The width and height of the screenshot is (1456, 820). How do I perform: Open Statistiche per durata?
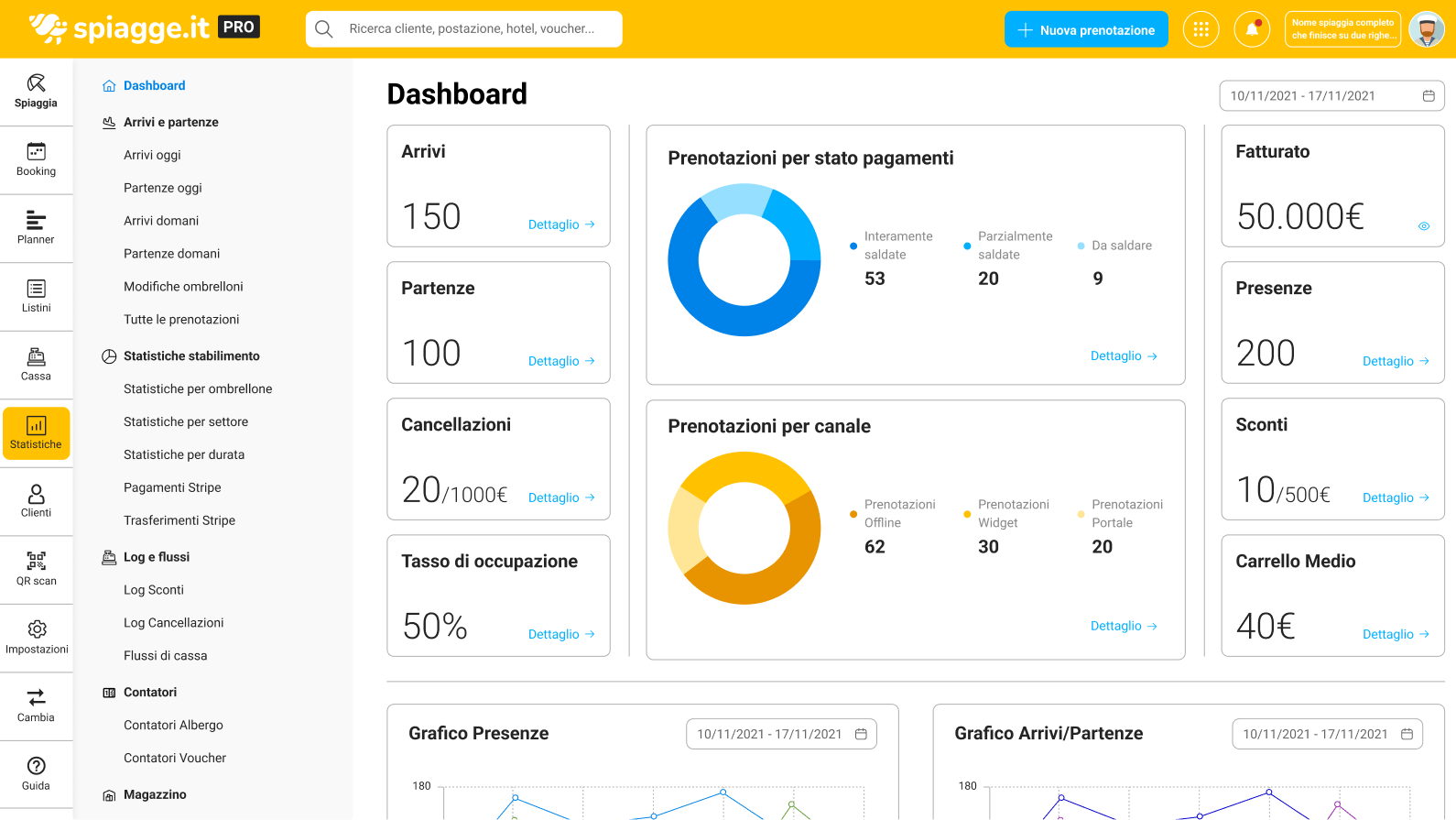(x=184, y=455)
